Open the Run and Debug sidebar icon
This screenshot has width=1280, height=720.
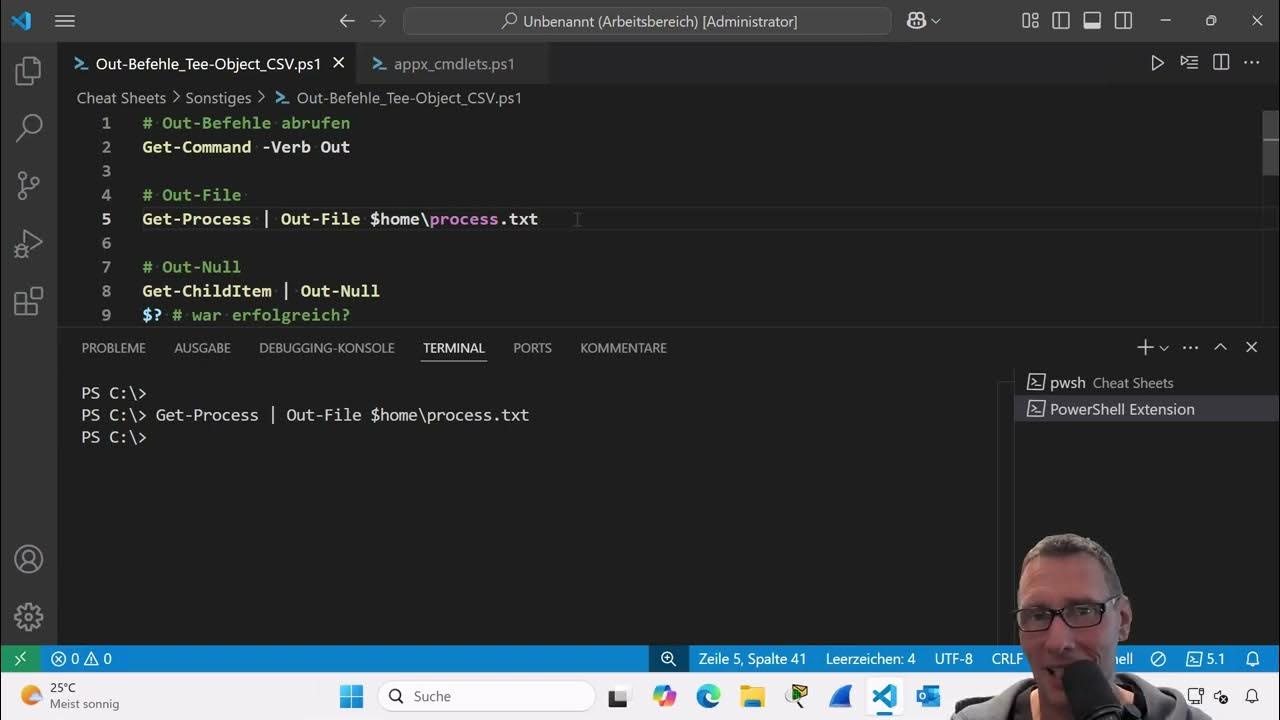pos(29,242)
